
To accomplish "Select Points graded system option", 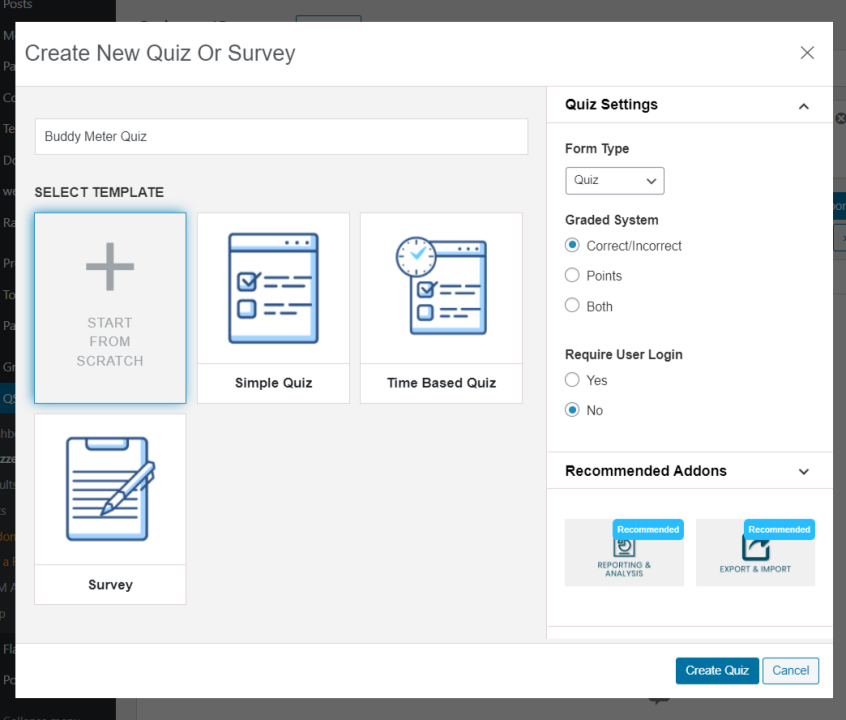I will click(573, 275).
